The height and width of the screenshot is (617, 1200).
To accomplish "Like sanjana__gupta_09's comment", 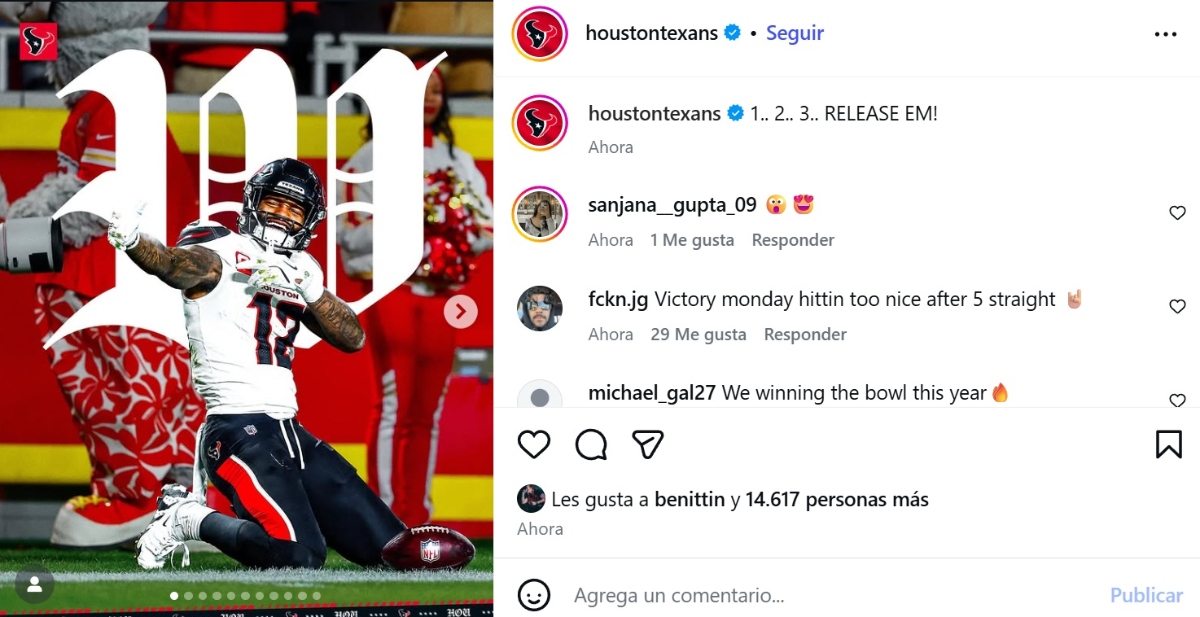I will click(1177, 213).
